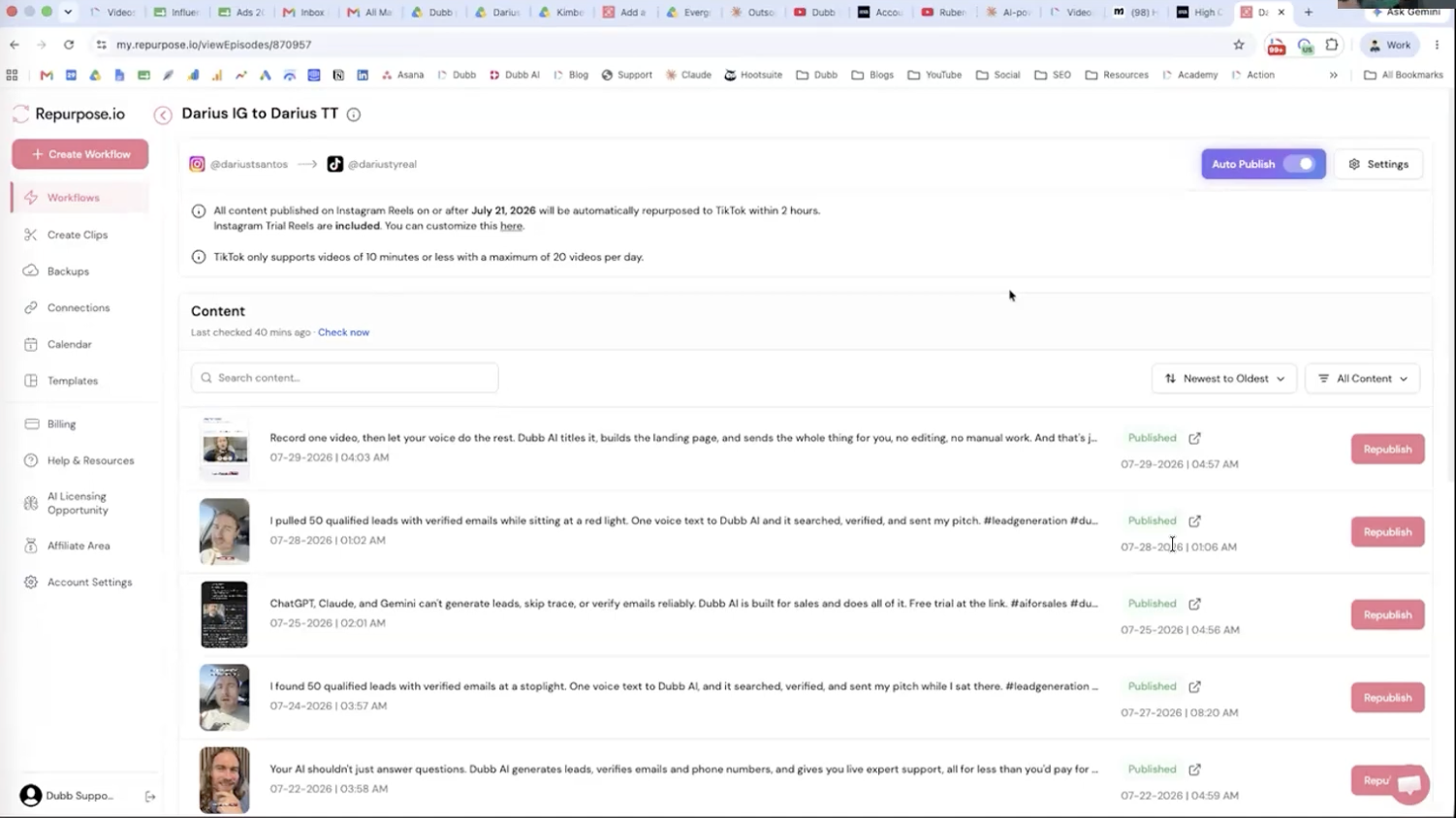Open thumbnail of 'I pulled 50 qualified leads' post
Viewport: 1456px width, 818px height.
[224, 531]
